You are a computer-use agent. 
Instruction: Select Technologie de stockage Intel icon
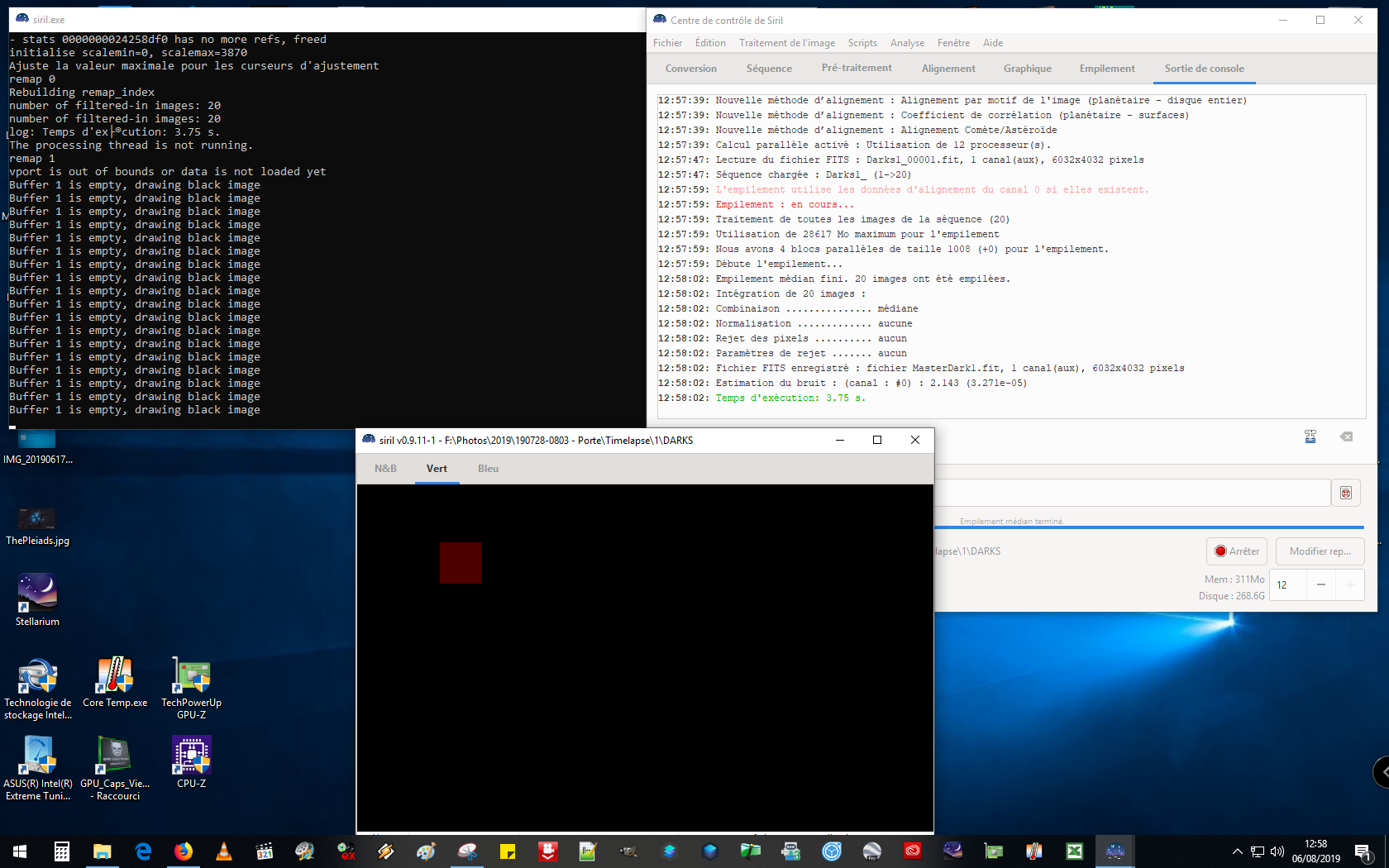tap(37, 688)
